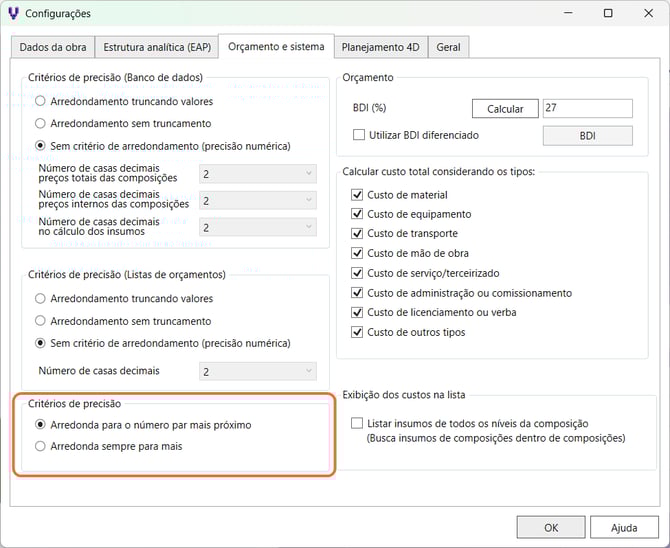Select Arredondamento truncando valores in Banco de dados
The height and width of the screenshot is (548, 670).
[x=41, y=101]
